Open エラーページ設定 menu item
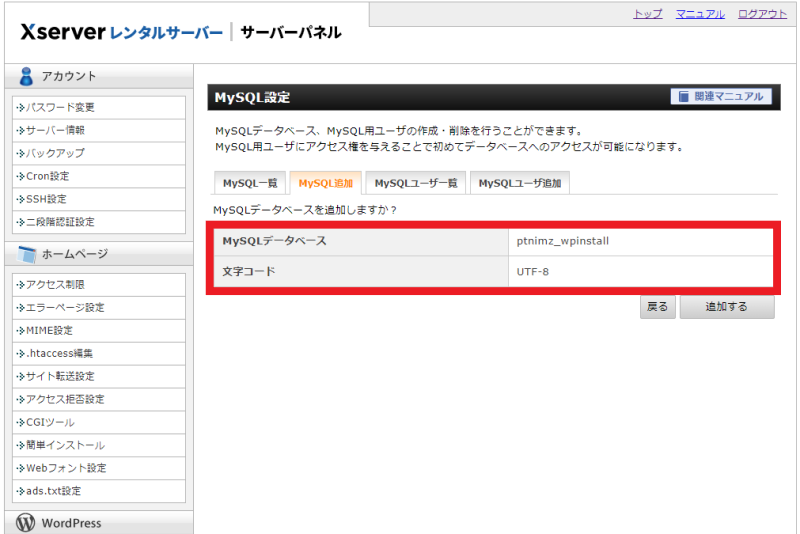800x534 pixels. click(99, 308)
